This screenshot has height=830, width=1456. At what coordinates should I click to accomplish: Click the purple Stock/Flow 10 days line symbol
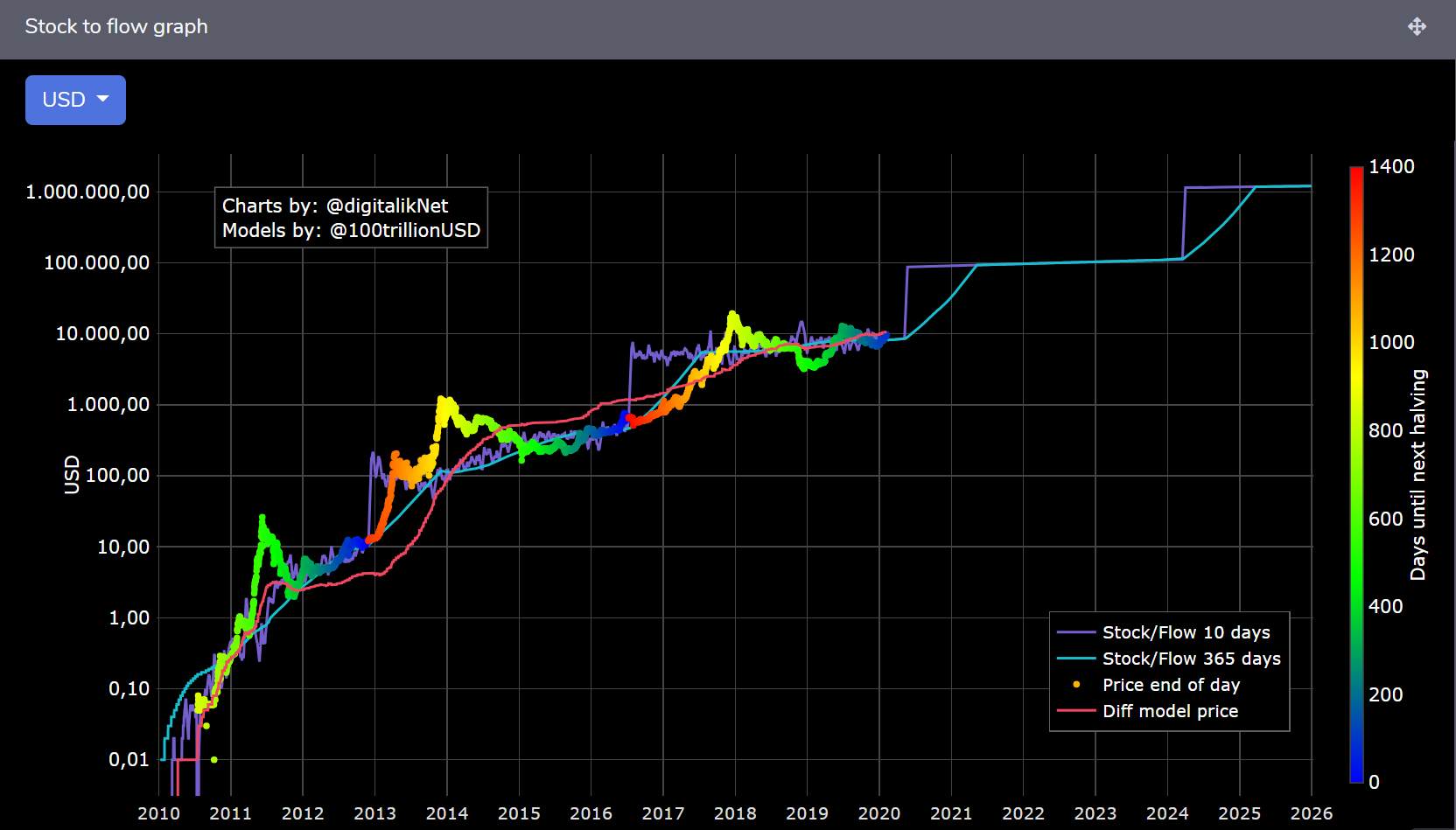pos(1074,631)
